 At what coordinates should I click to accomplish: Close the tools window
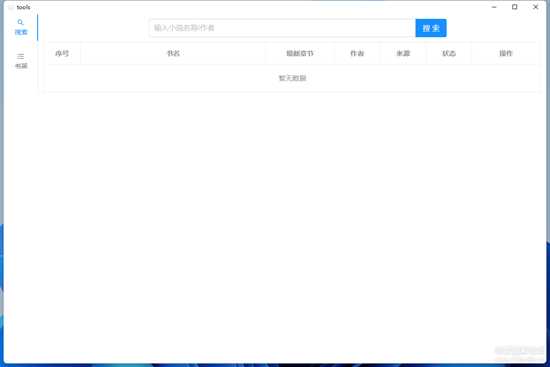tap(535, 7)
